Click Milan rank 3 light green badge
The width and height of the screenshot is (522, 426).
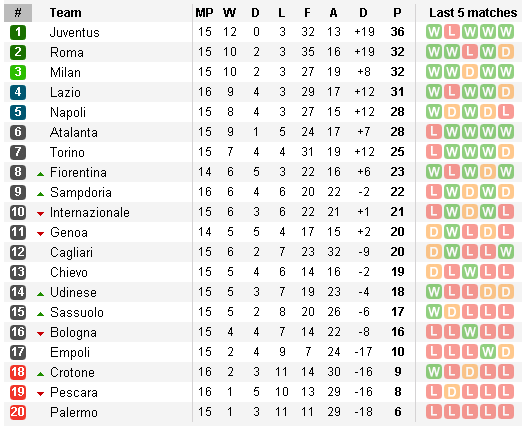pyautogui.click(x=18, y=72)
